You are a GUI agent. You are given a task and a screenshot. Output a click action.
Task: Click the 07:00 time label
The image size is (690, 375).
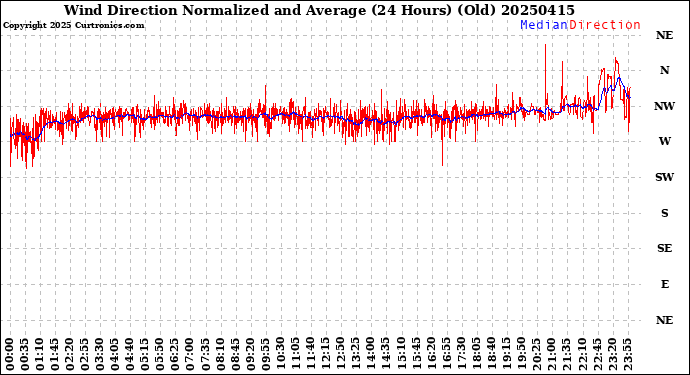tap(191, 354)
